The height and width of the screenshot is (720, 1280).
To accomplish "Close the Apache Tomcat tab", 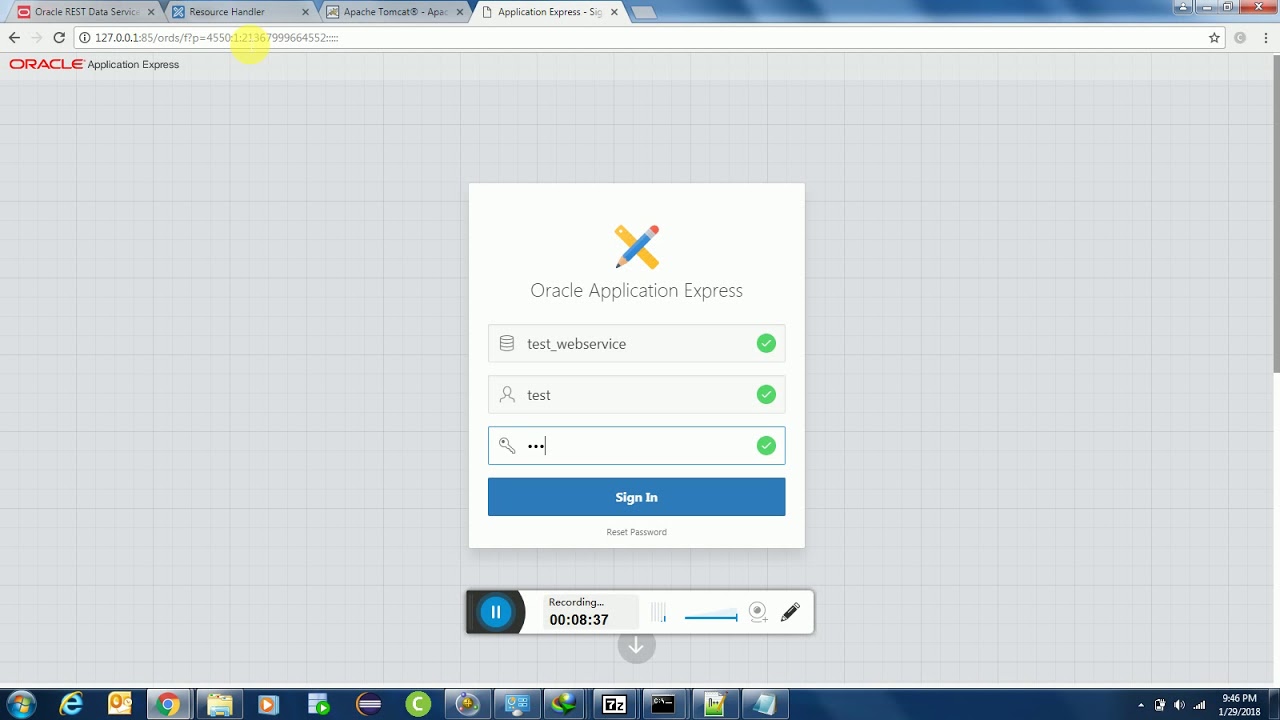I will (x=459, y=12).
